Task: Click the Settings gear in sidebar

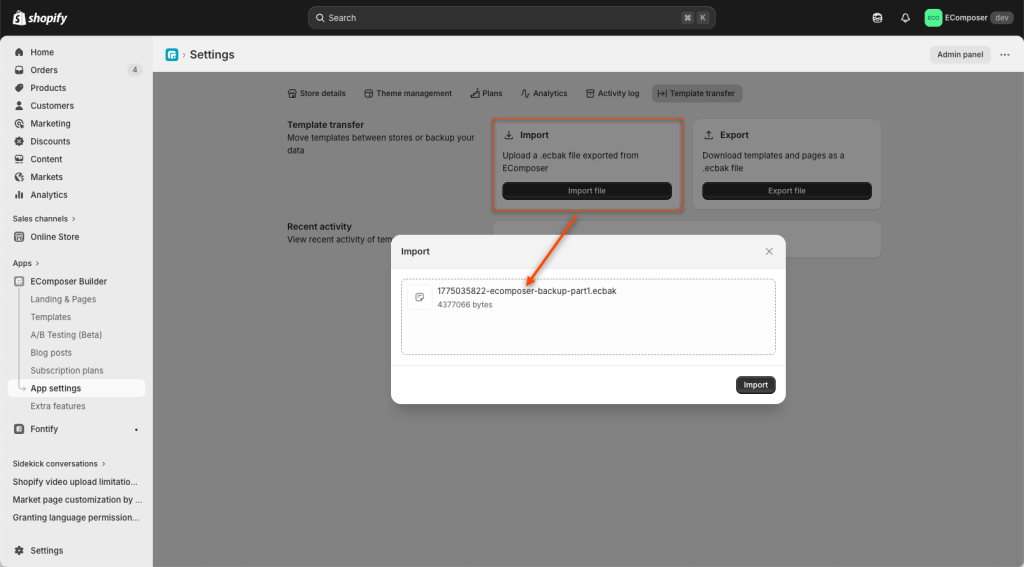Action: [19, 551]
